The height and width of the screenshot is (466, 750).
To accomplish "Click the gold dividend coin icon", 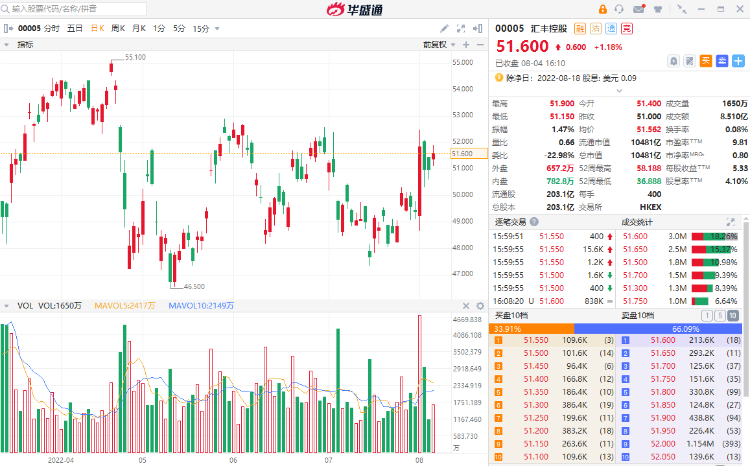I will [499, 78].
